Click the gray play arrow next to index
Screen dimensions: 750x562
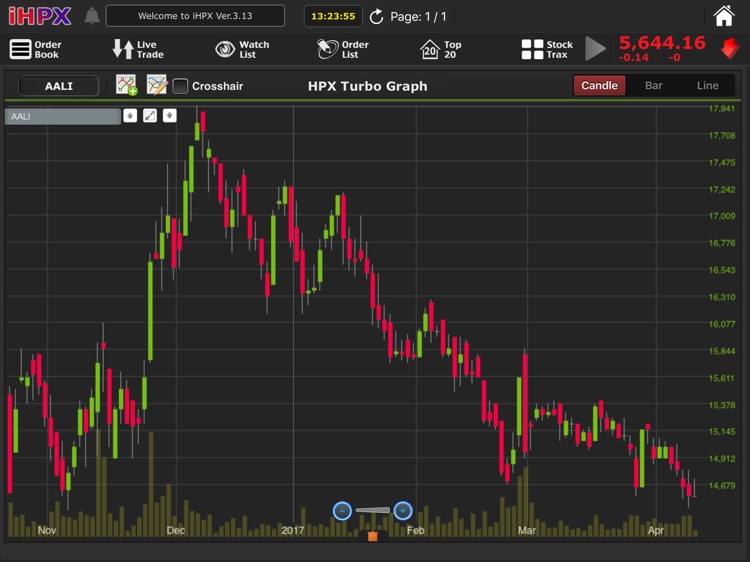point(595,48)
